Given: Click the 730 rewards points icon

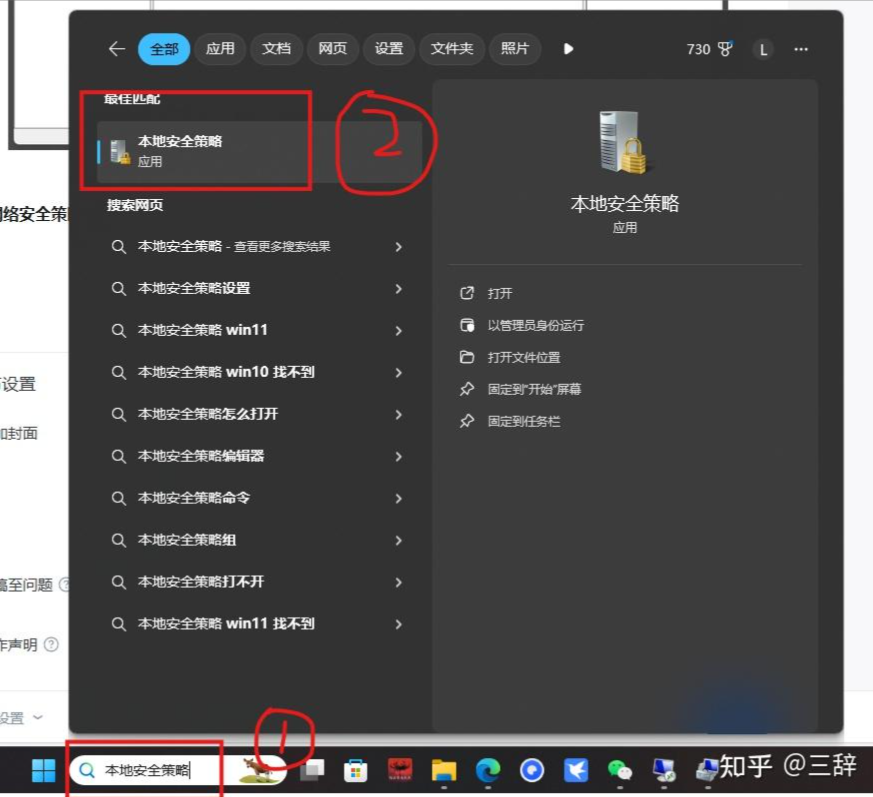Looking at the screenshot, I should tap(711, 49).
